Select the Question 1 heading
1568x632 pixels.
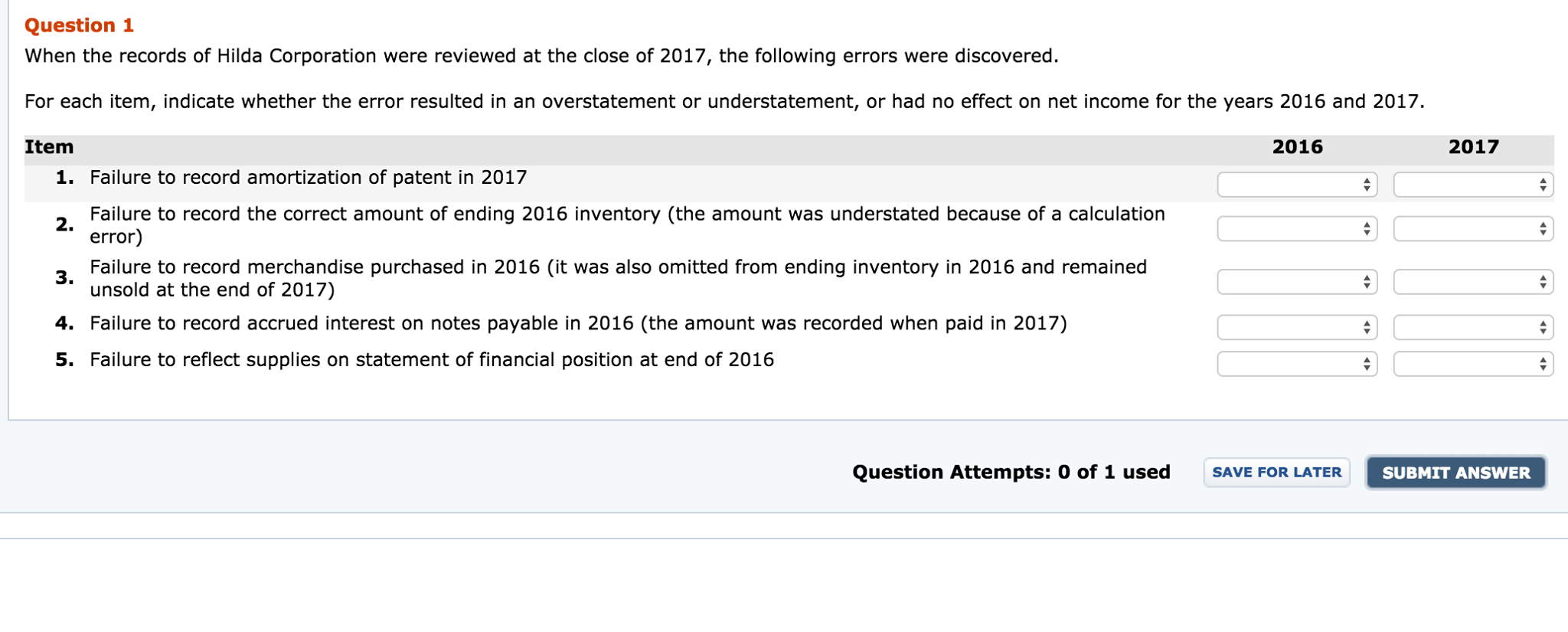point(78,25)
